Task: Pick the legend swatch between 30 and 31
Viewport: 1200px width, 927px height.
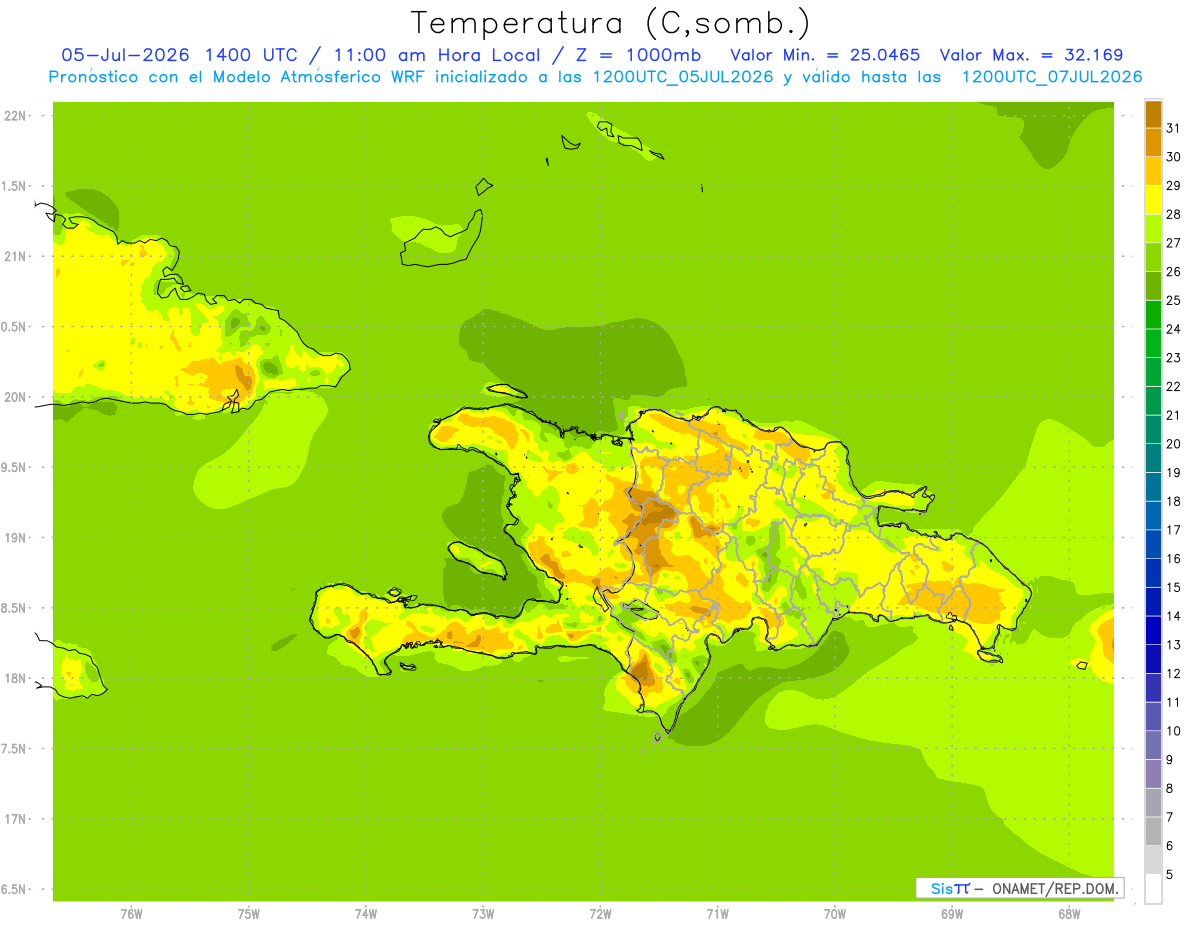Action: [1153, 143]
